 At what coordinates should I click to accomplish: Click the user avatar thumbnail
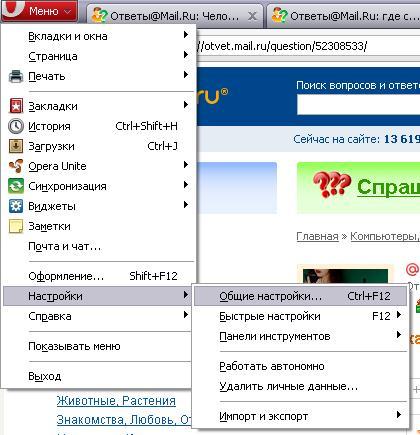coord(345,275)
